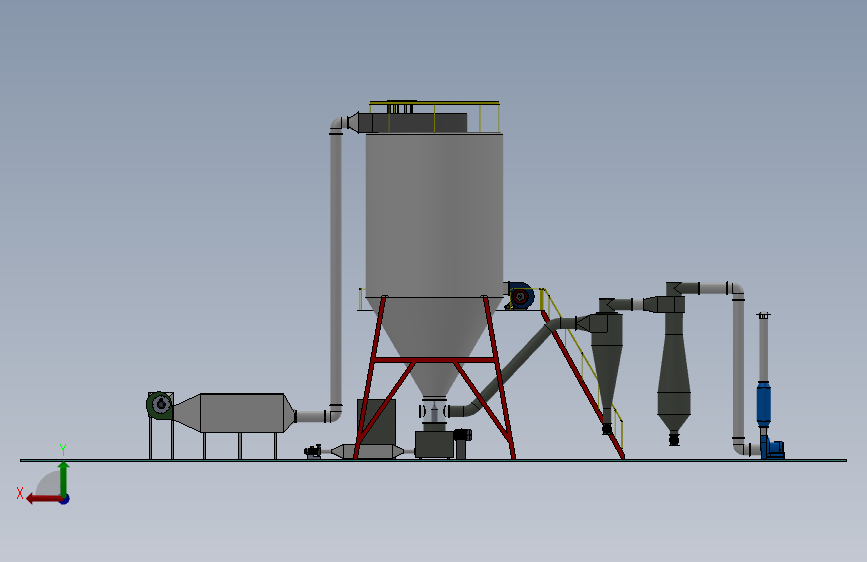Viewport: 867px width, 562px height.
Task: Select the tall vertical hot-air duct pipe
Action: tap(336, 269)
